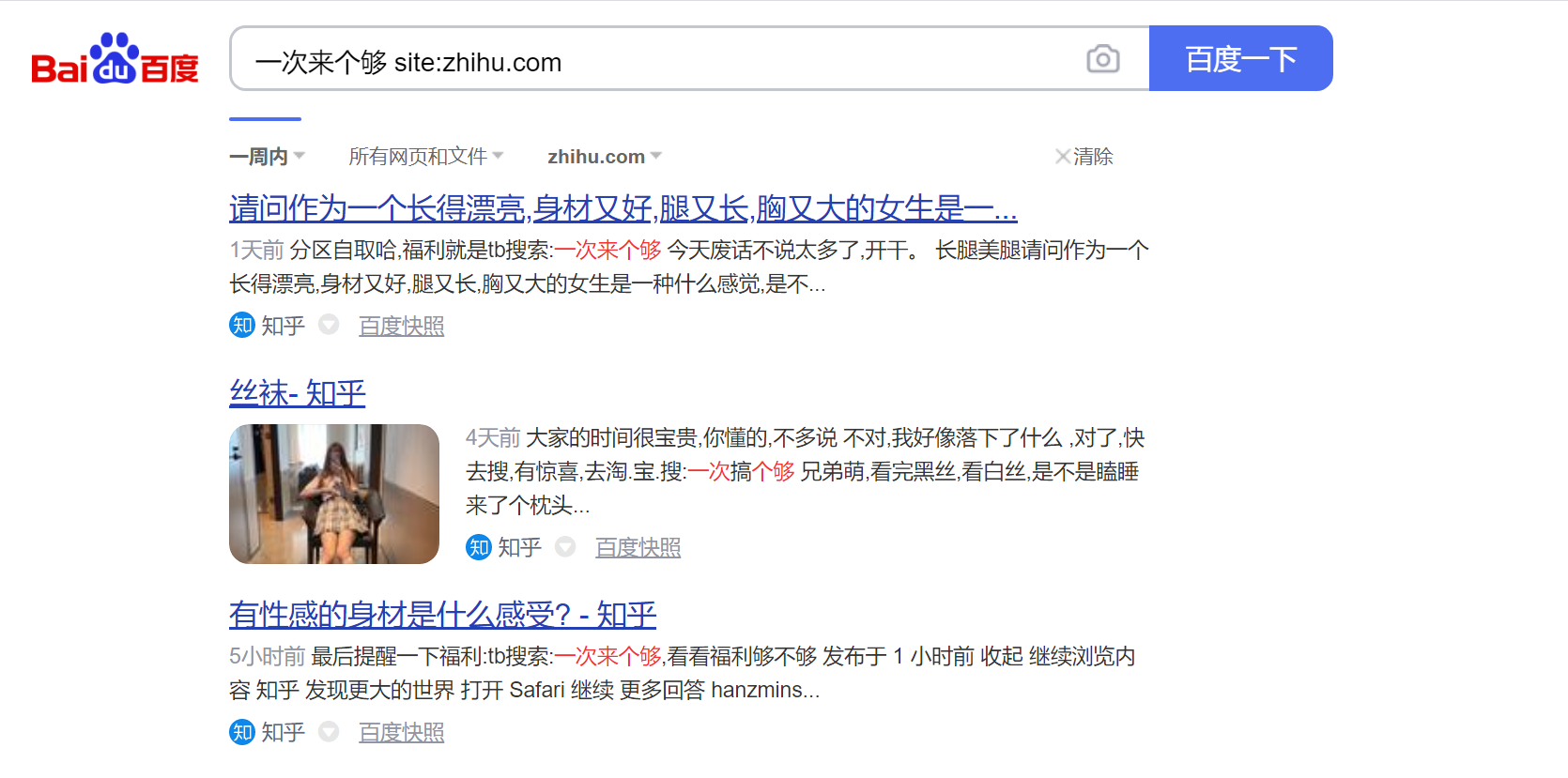This screenshot has height=778, width=1568.
Task: Click snippet text starting 1天前 分区自取哈
Action: pos(689,267)
